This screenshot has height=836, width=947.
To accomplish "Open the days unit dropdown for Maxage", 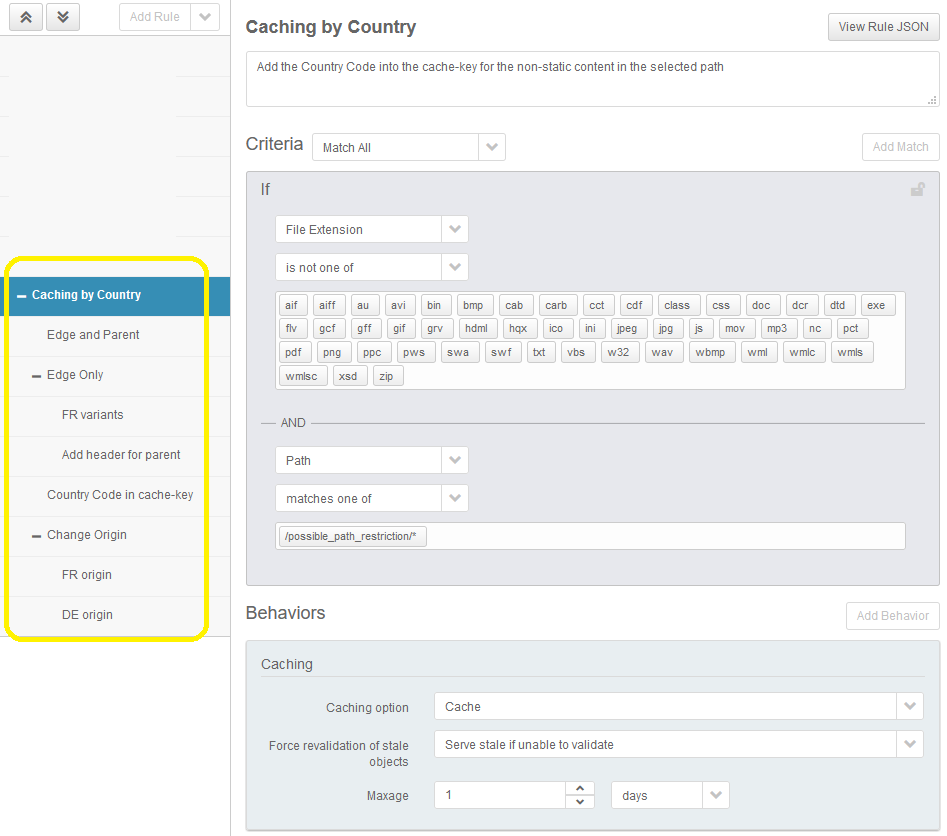I will (x=716, y=795).
